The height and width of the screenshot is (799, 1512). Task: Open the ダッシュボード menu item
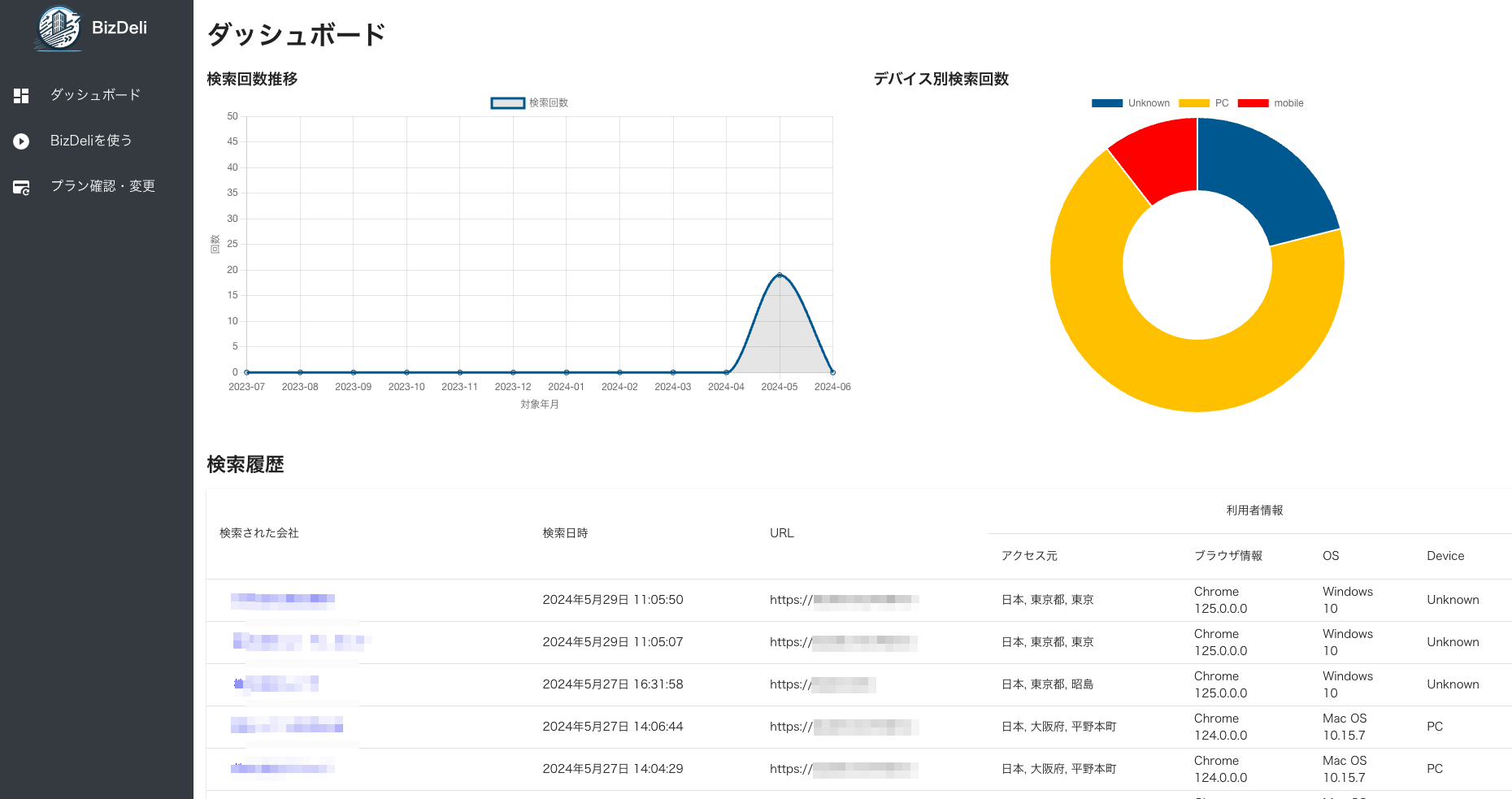click(x=95, y=95)
